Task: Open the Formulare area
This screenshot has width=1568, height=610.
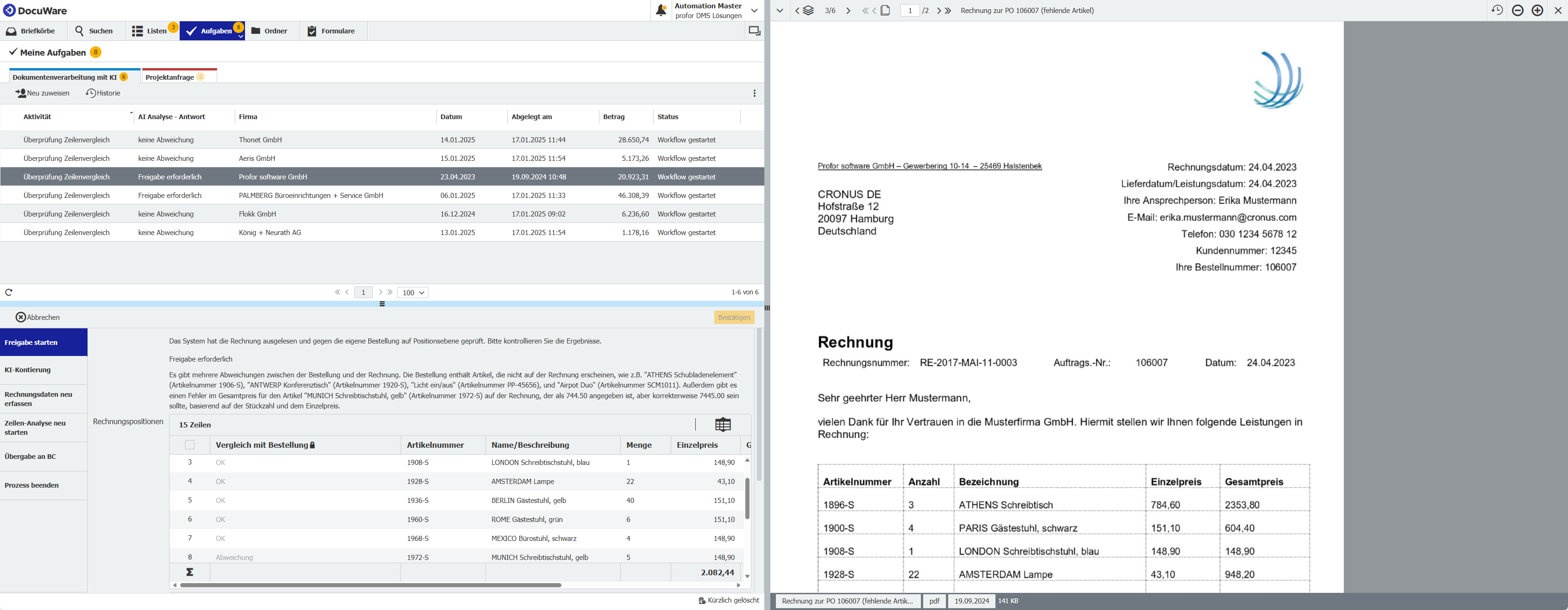Action: coord(331,31)
